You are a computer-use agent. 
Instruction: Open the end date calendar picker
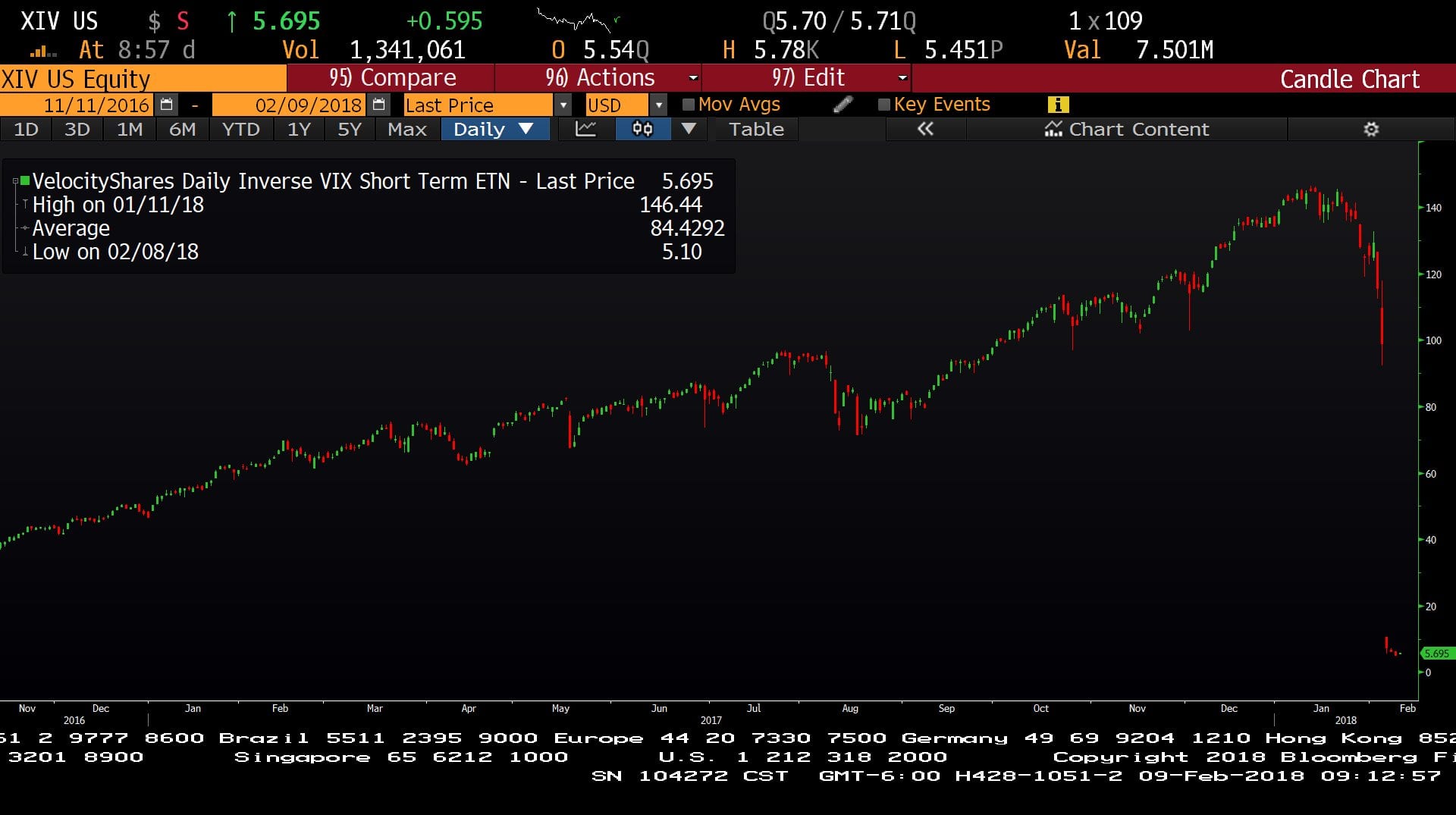[379, 105]
